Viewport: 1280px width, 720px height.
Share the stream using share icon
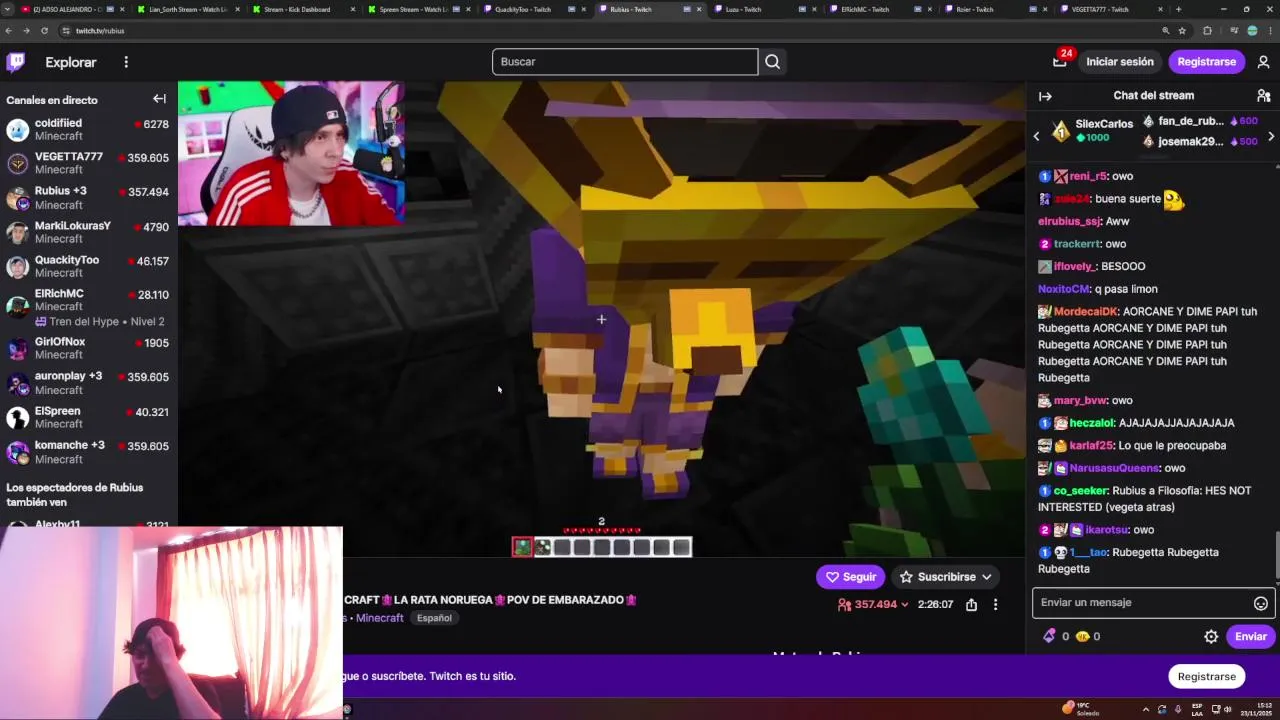[x=971, y=604]
